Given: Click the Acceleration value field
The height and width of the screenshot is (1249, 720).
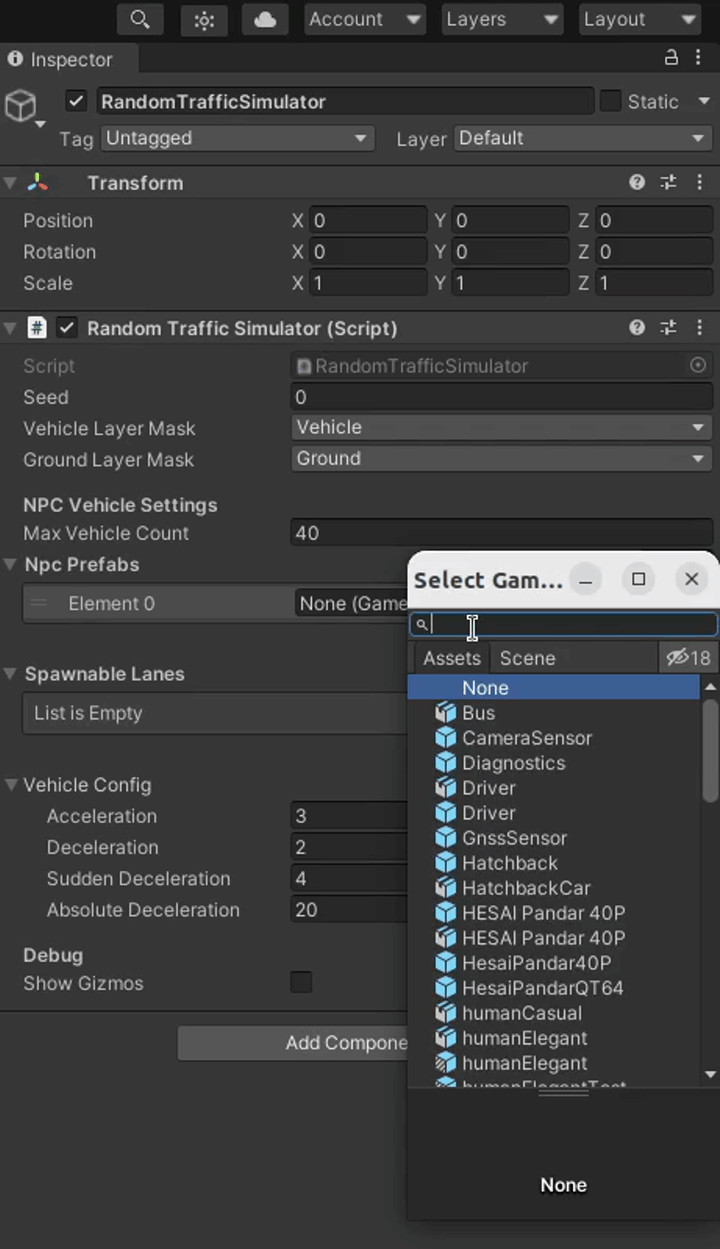Looking at the screenshot, I should [350, 816].
